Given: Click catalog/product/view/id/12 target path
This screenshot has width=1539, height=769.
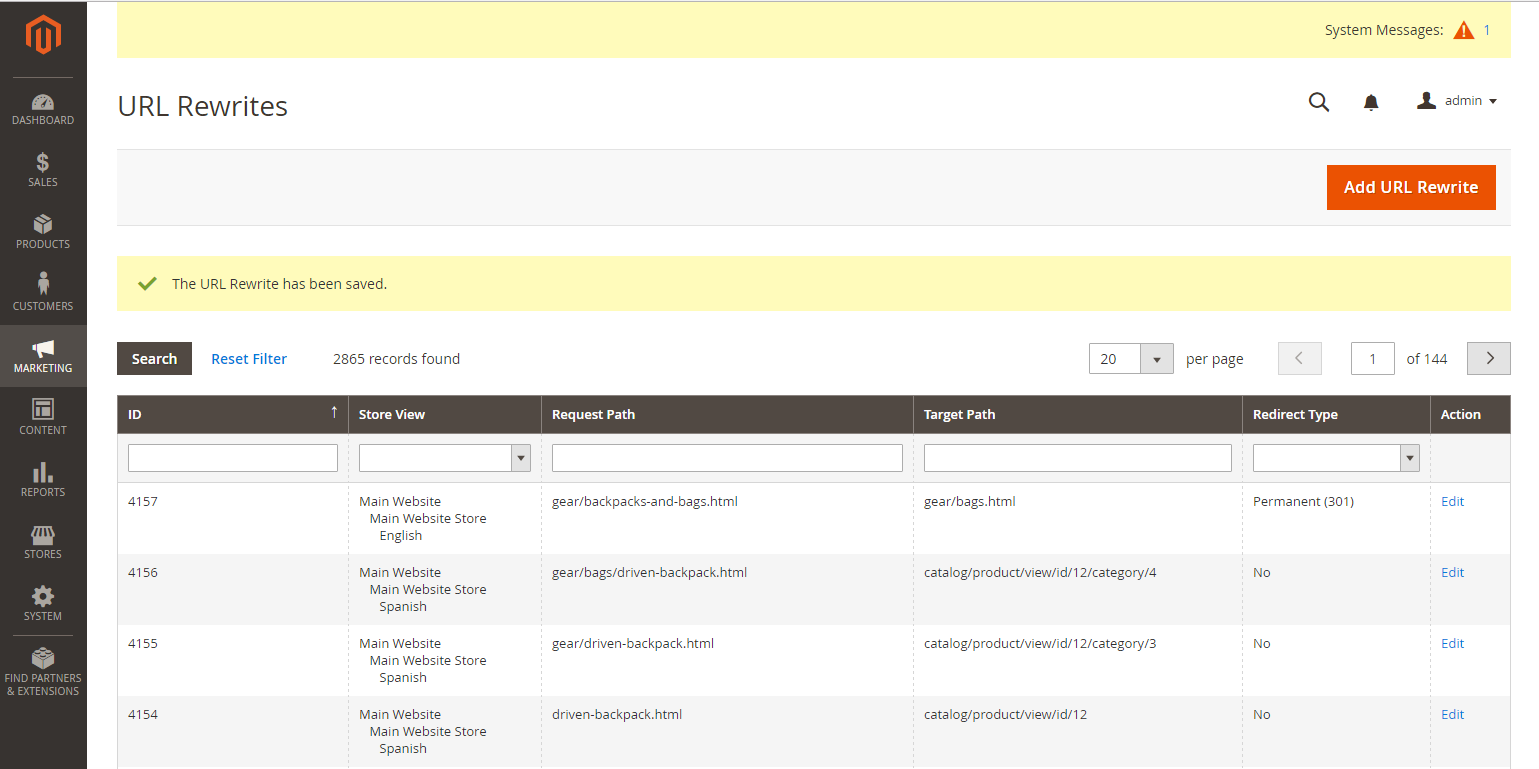Looking at the screenshot, I should pyautogui.click(x=1005, y=714).
